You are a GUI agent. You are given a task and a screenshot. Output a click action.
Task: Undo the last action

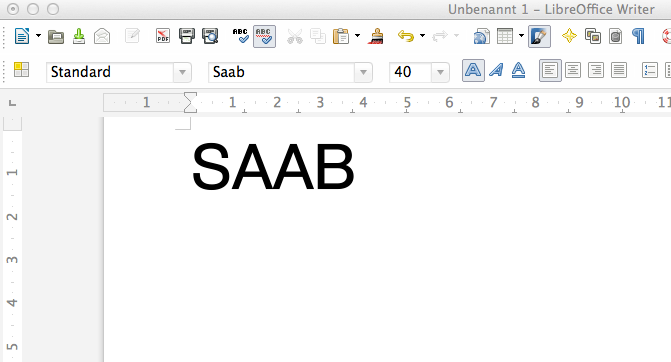[406, 36]
